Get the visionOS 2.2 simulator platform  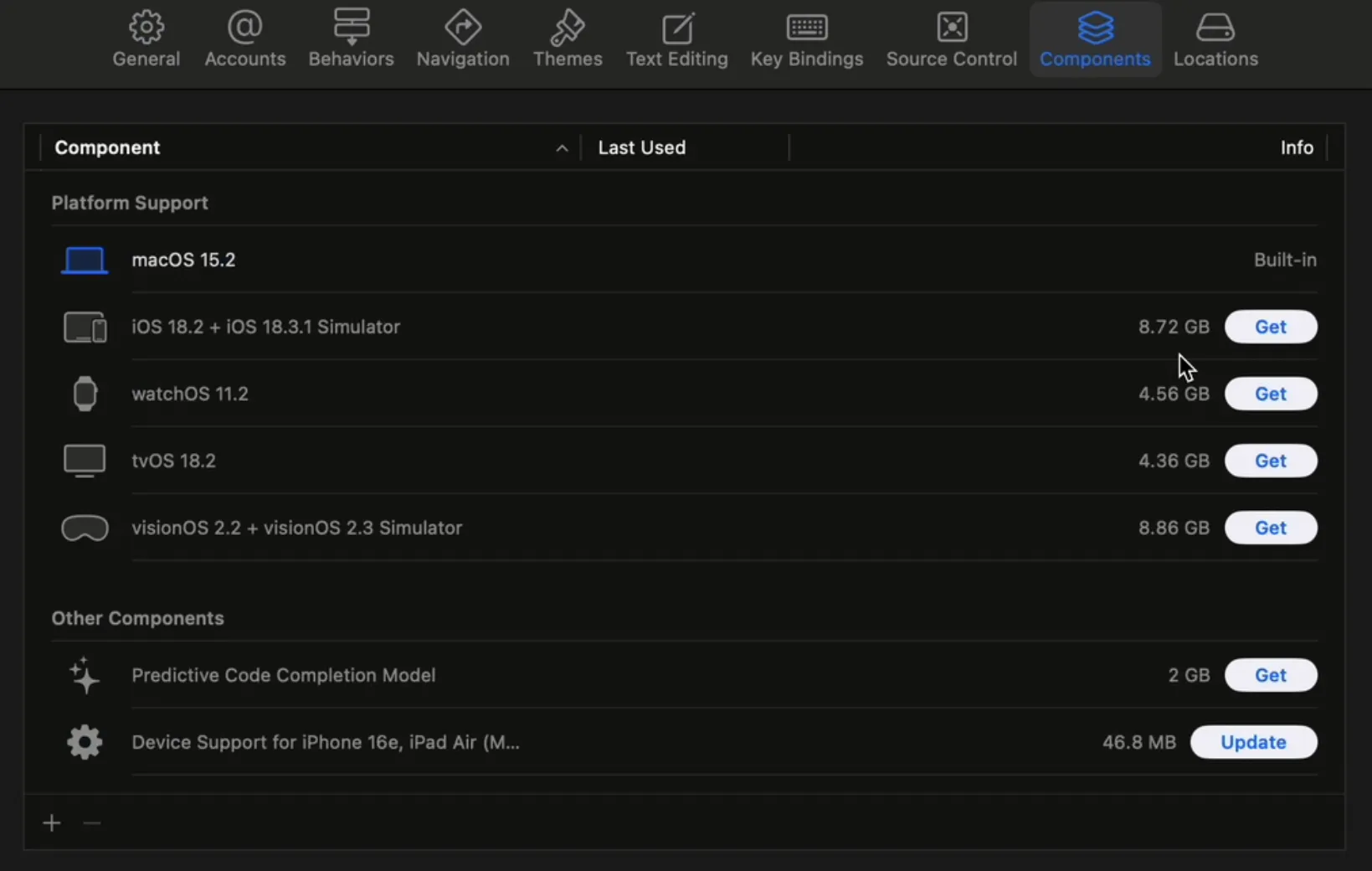[1271, 528]
